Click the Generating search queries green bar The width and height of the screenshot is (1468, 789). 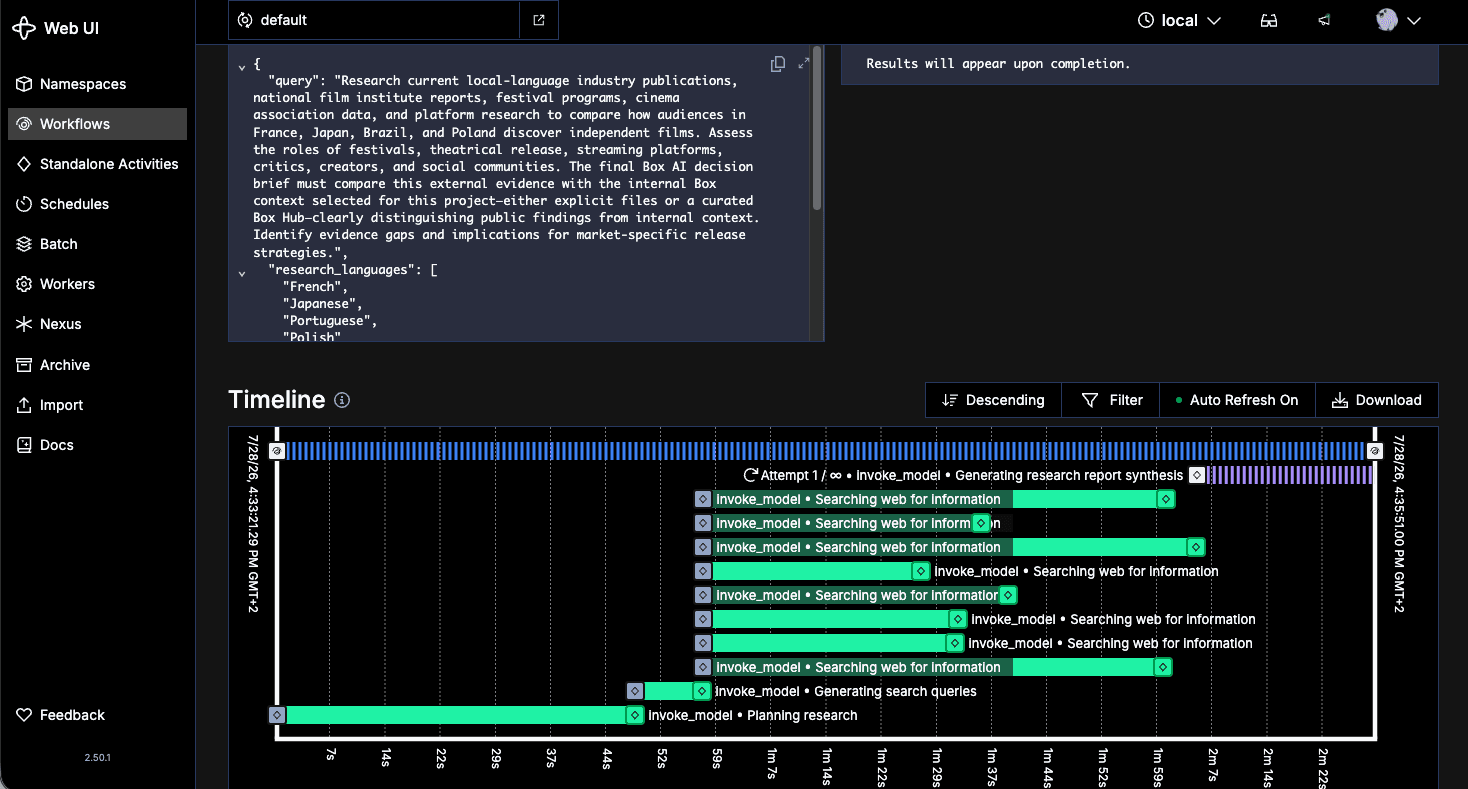(x=669, y=691)
